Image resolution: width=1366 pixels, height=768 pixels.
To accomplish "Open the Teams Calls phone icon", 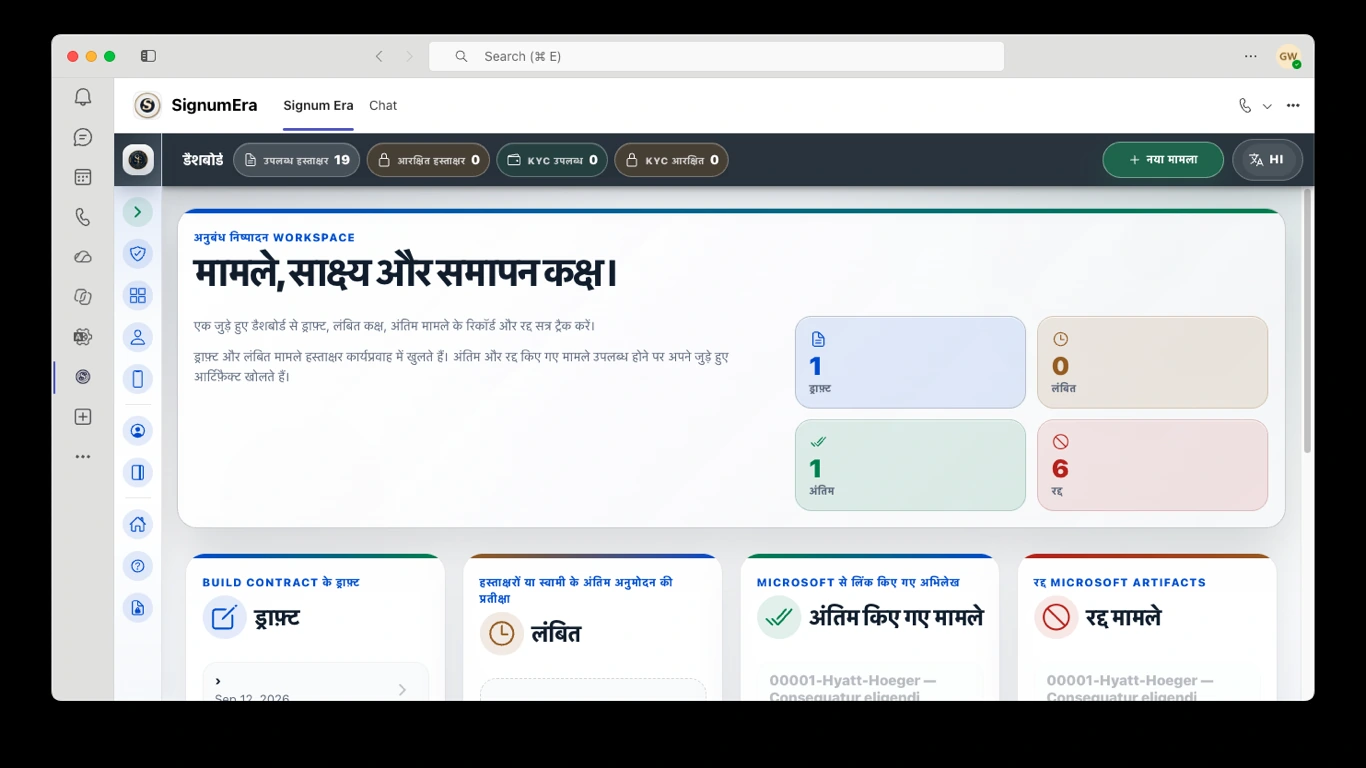I will click(83, 217).
